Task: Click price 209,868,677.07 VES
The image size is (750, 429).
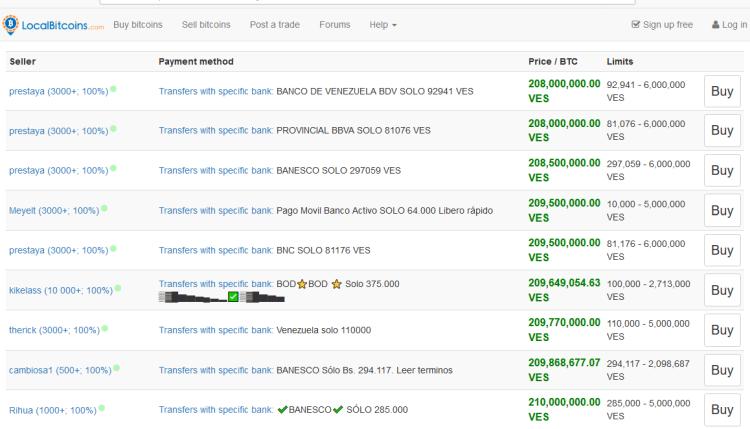Action: point(564,370)
